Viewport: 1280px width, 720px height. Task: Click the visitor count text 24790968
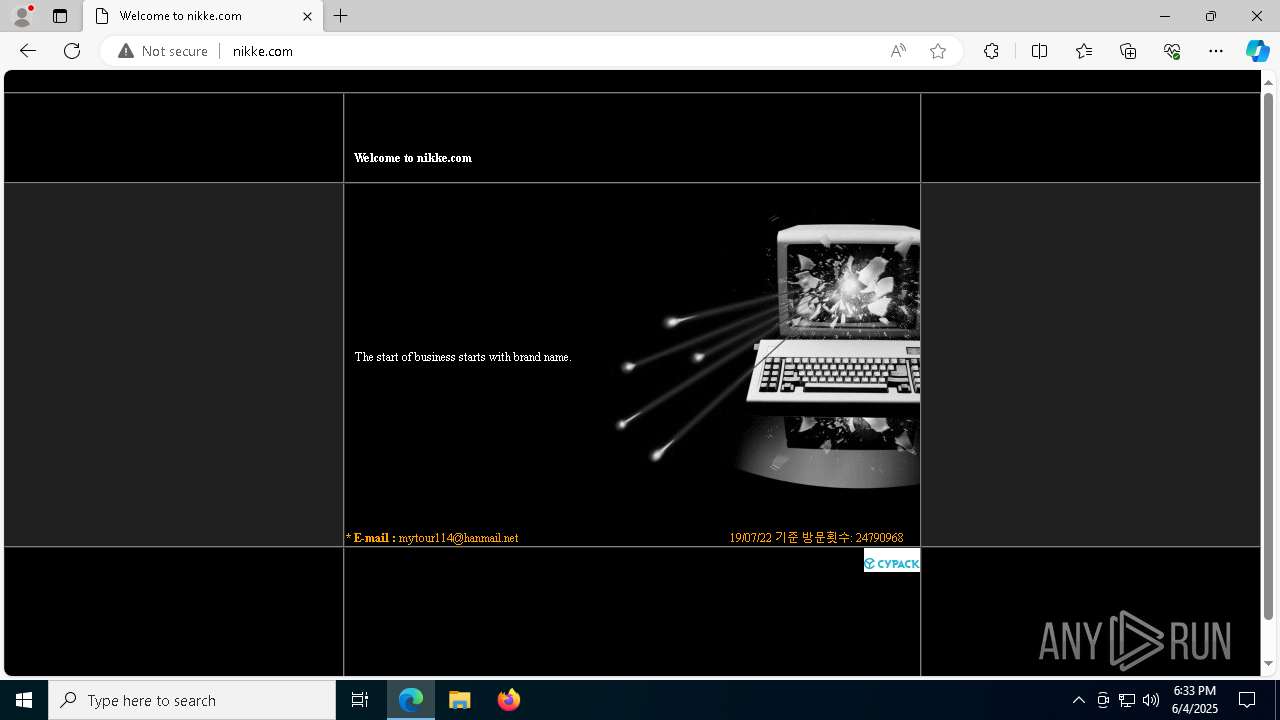point(879,538)
